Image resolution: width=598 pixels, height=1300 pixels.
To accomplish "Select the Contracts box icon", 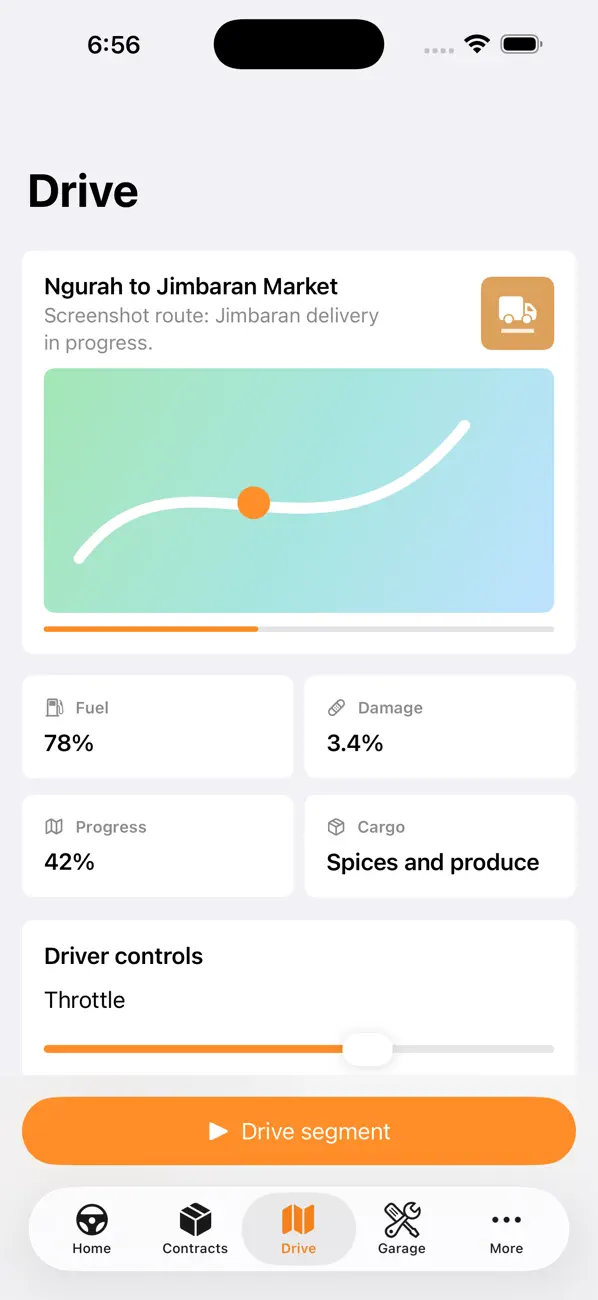I will point(195,1219).
